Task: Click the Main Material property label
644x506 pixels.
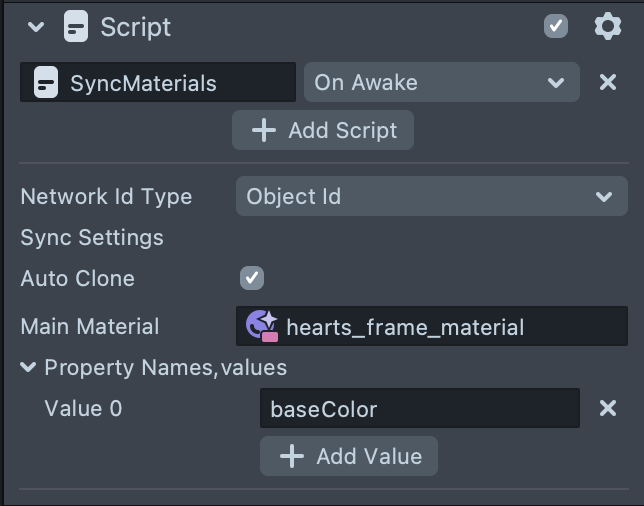Action: coord(90,327)
